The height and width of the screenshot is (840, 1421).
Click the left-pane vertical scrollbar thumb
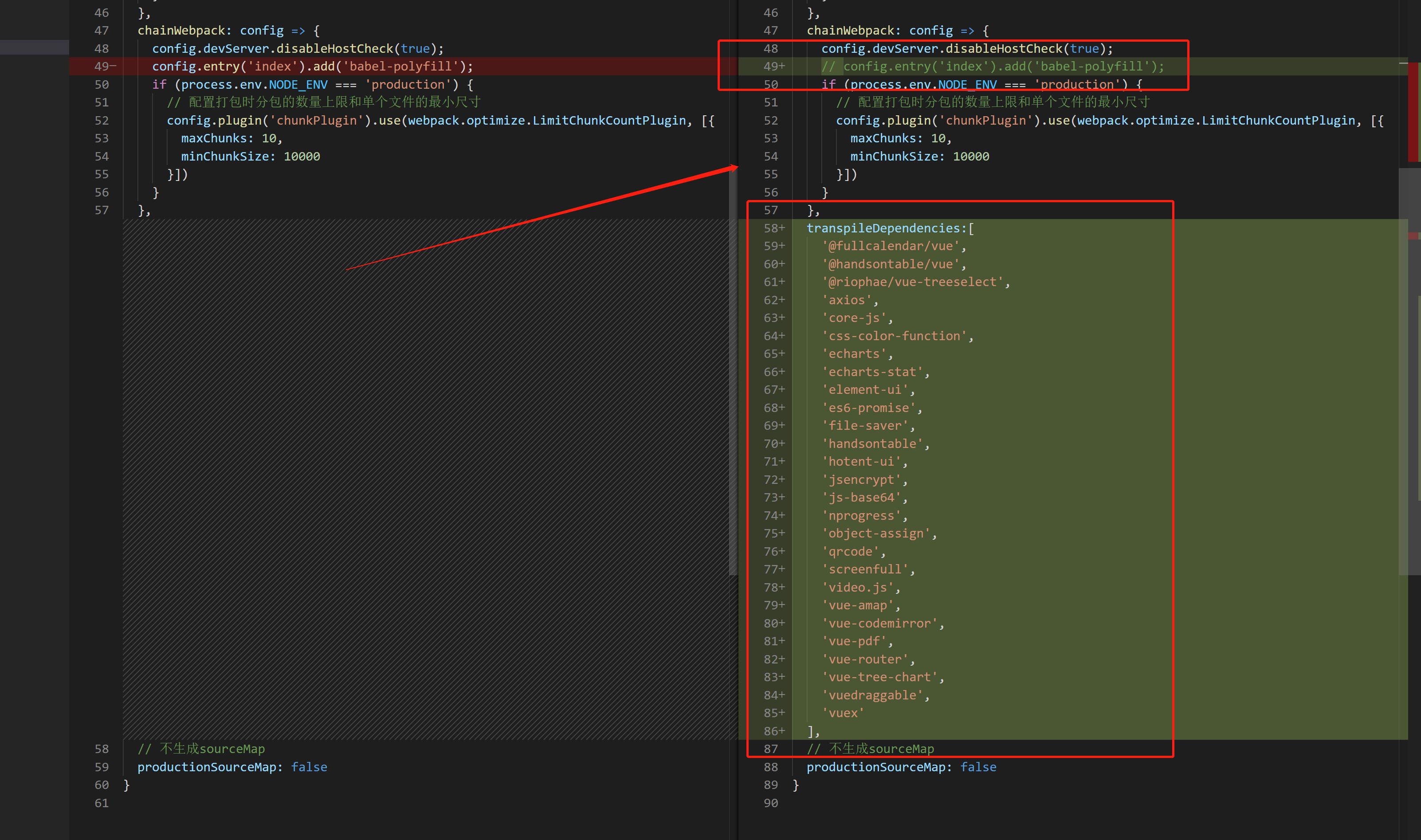click(x=733, y=371)
